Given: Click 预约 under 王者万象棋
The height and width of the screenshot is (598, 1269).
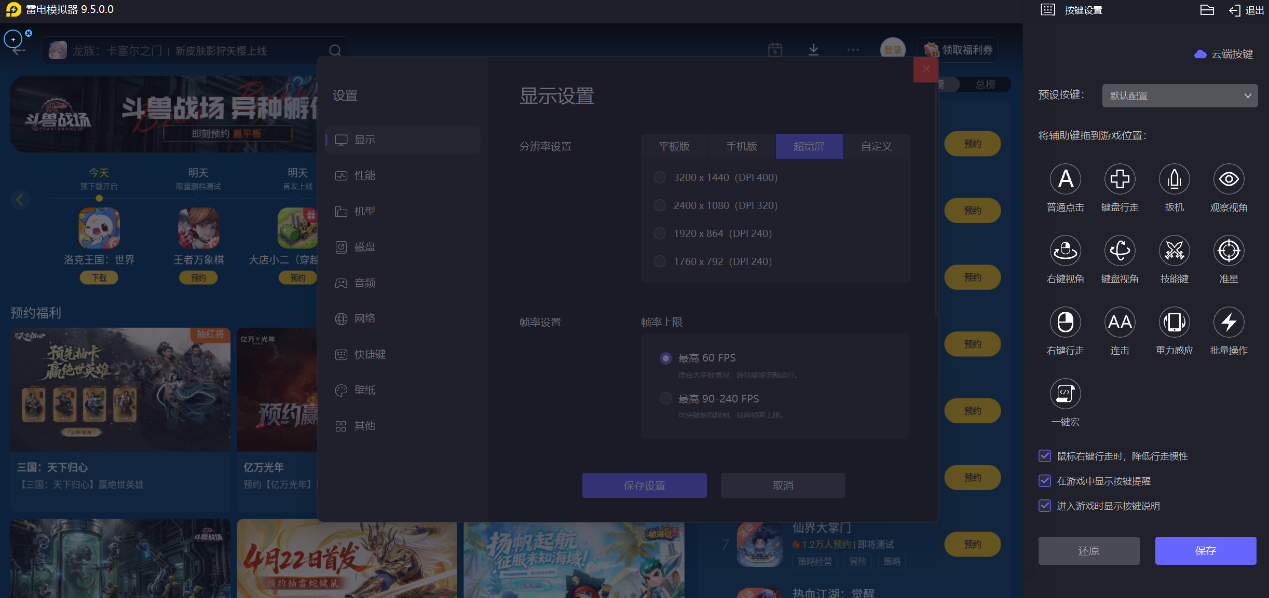Looking at the screenshot, I should pos(198,278).
